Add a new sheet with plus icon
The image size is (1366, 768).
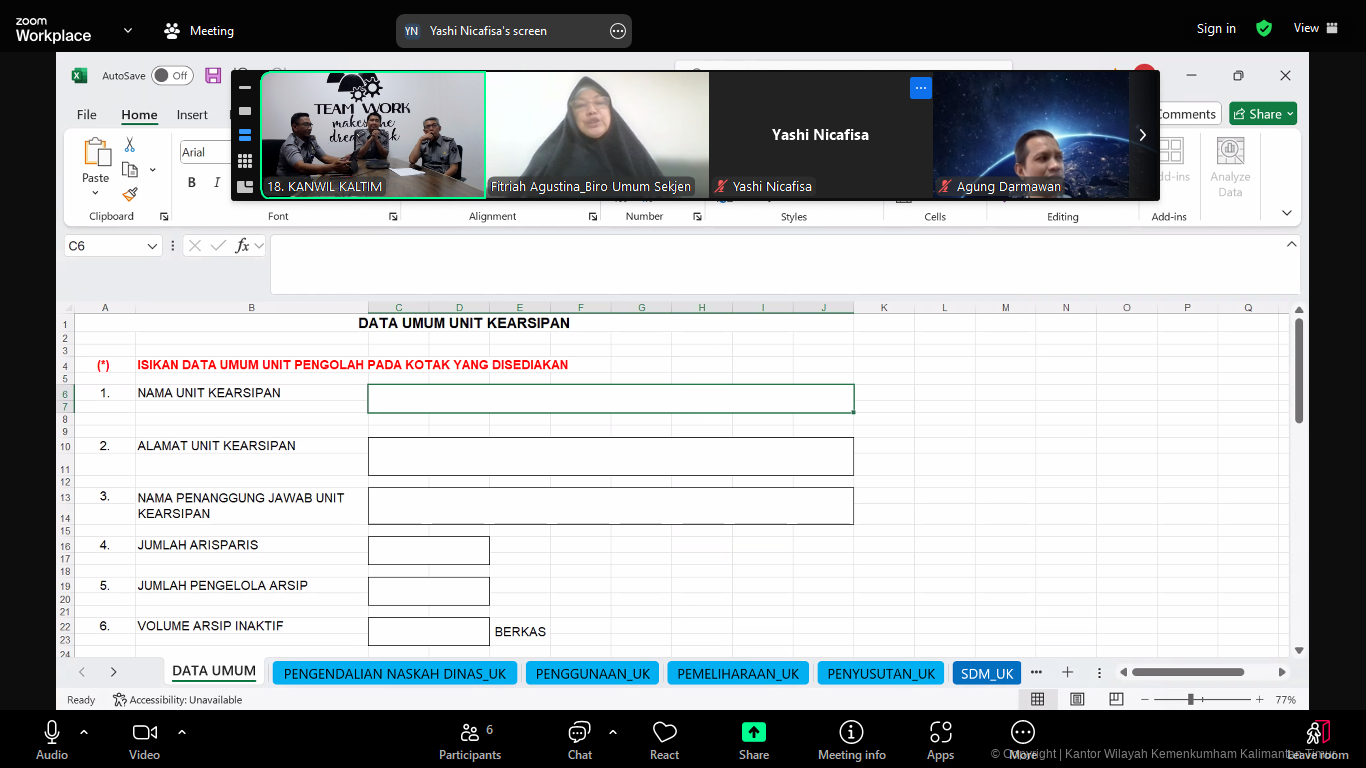(1067, 673)
